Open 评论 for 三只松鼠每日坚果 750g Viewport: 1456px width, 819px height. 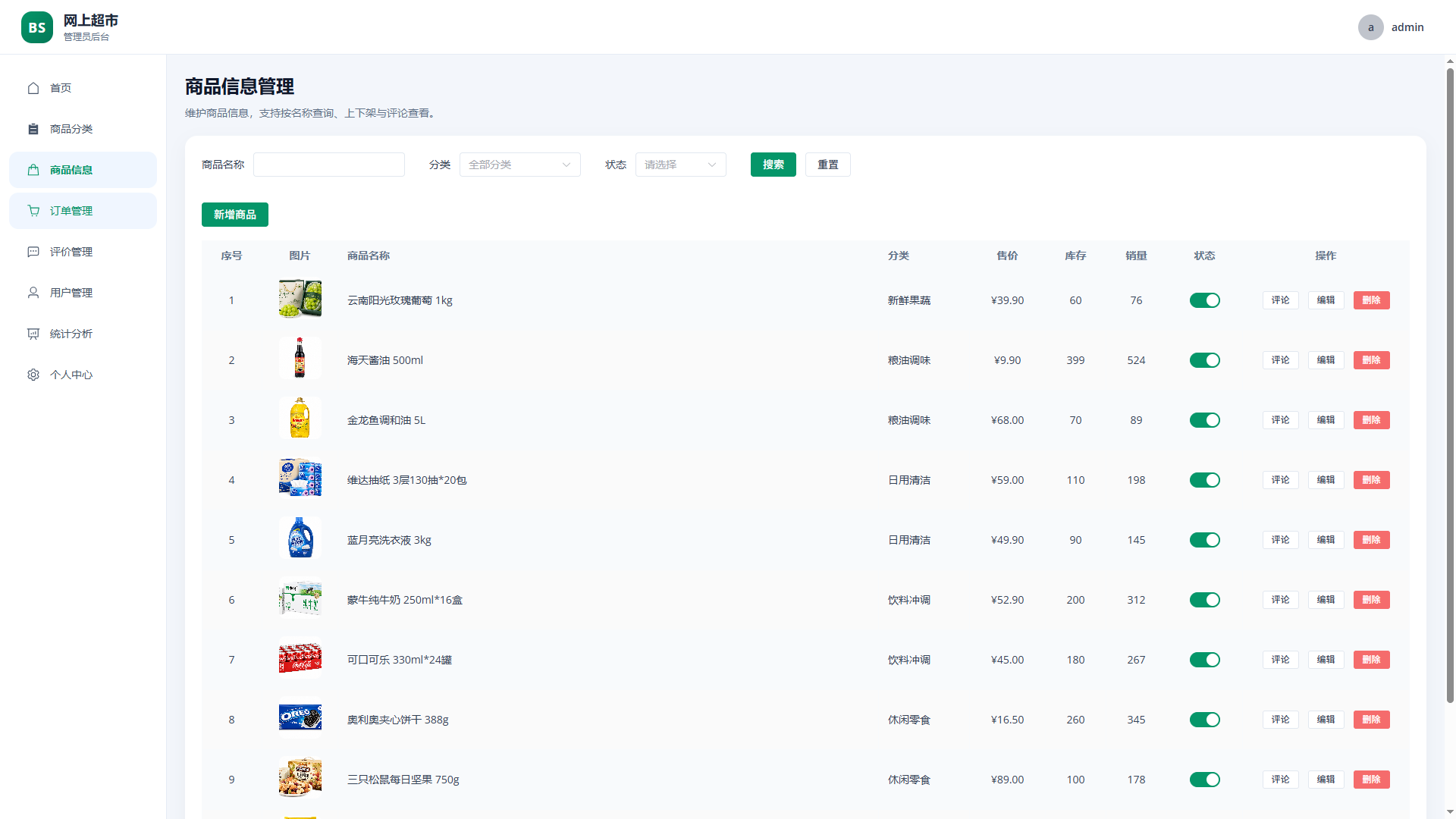coord(1281,780)
